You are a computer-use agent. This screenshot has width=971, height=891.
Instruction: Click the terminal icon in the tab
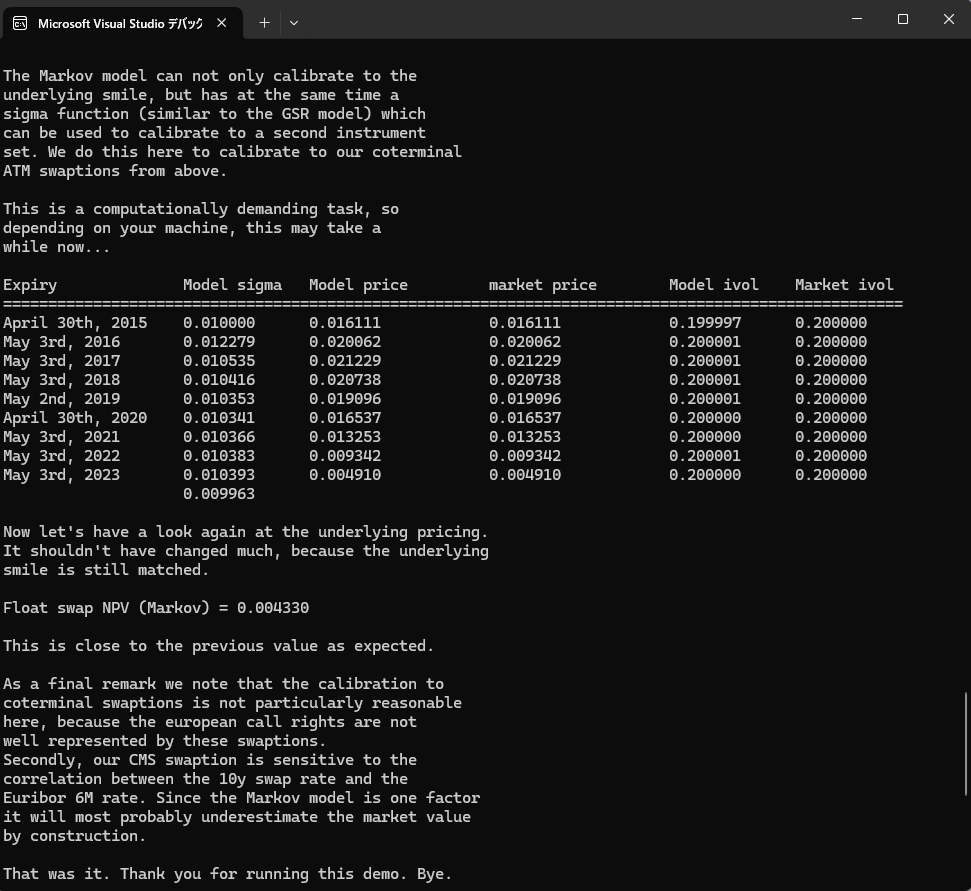(x=20, y=23)
